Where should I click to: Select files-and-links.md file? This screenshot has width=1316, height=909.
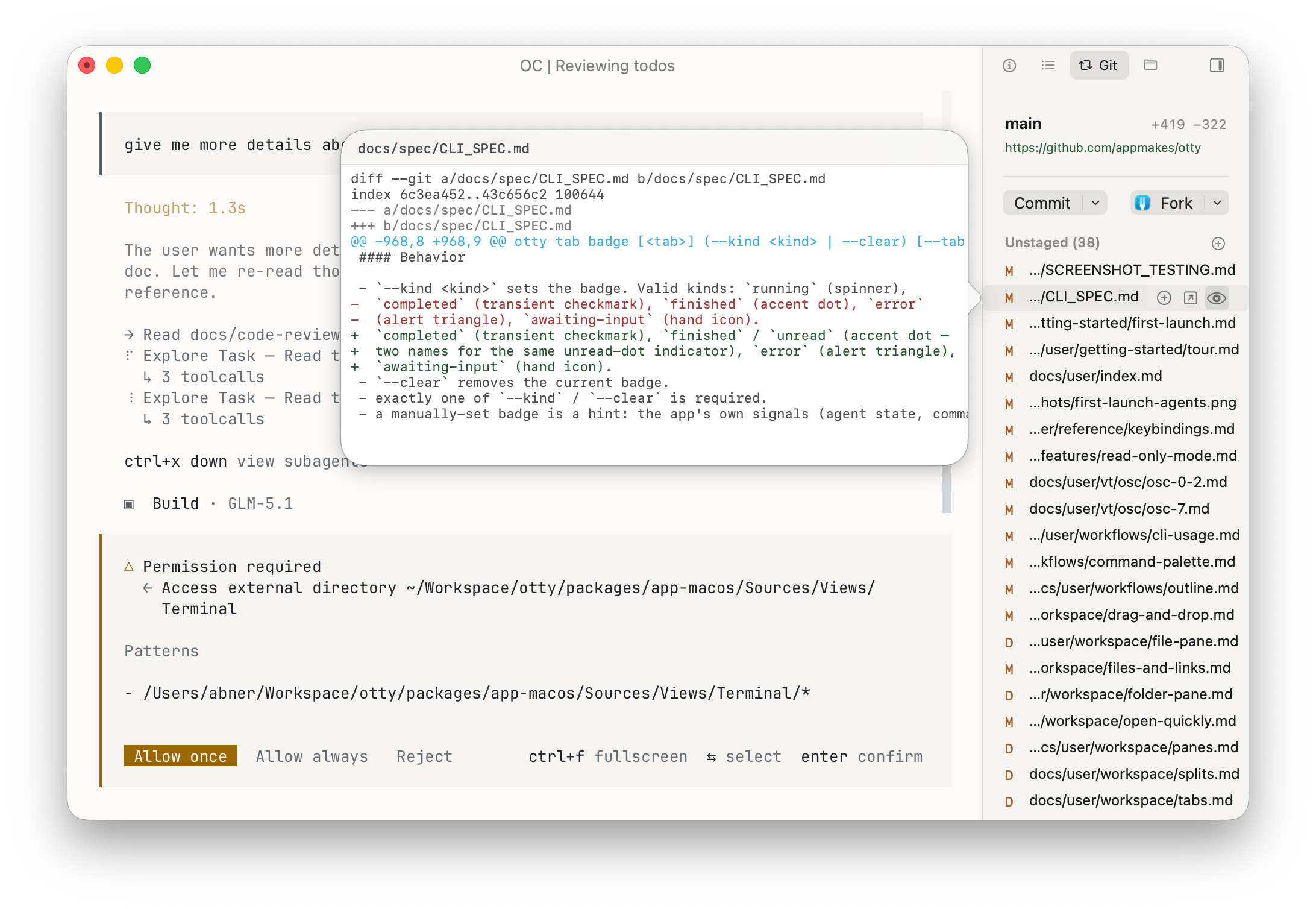1116,668
